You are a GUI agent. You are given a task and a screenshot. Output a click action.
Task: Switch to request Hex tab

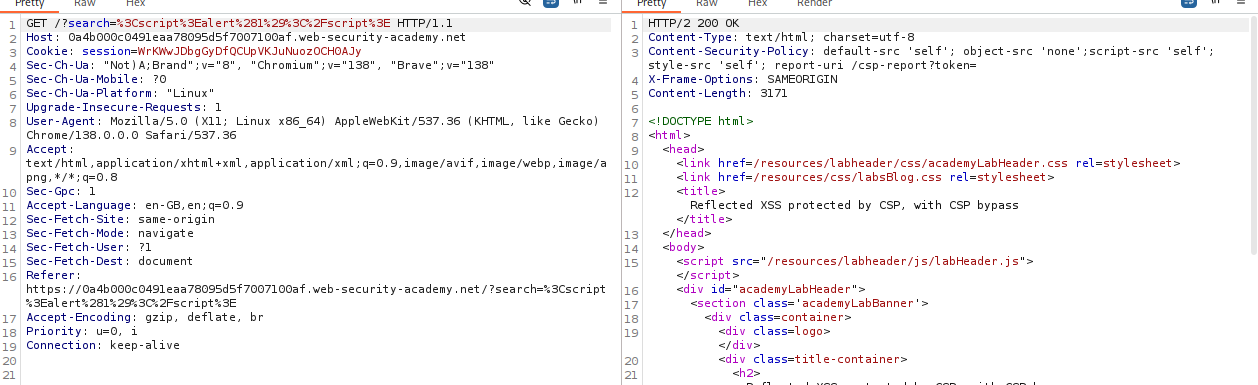134,3
